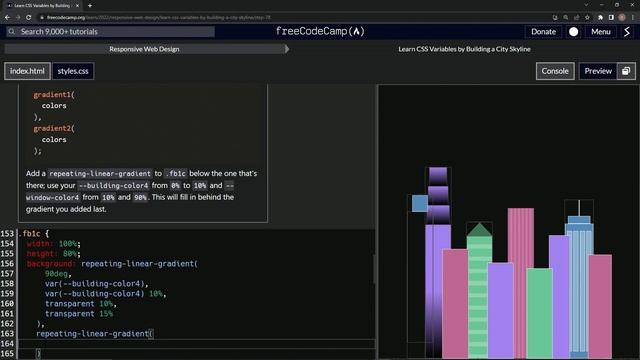
Task: Click the freecodecamp.org address bar URL
Action: 158,18
